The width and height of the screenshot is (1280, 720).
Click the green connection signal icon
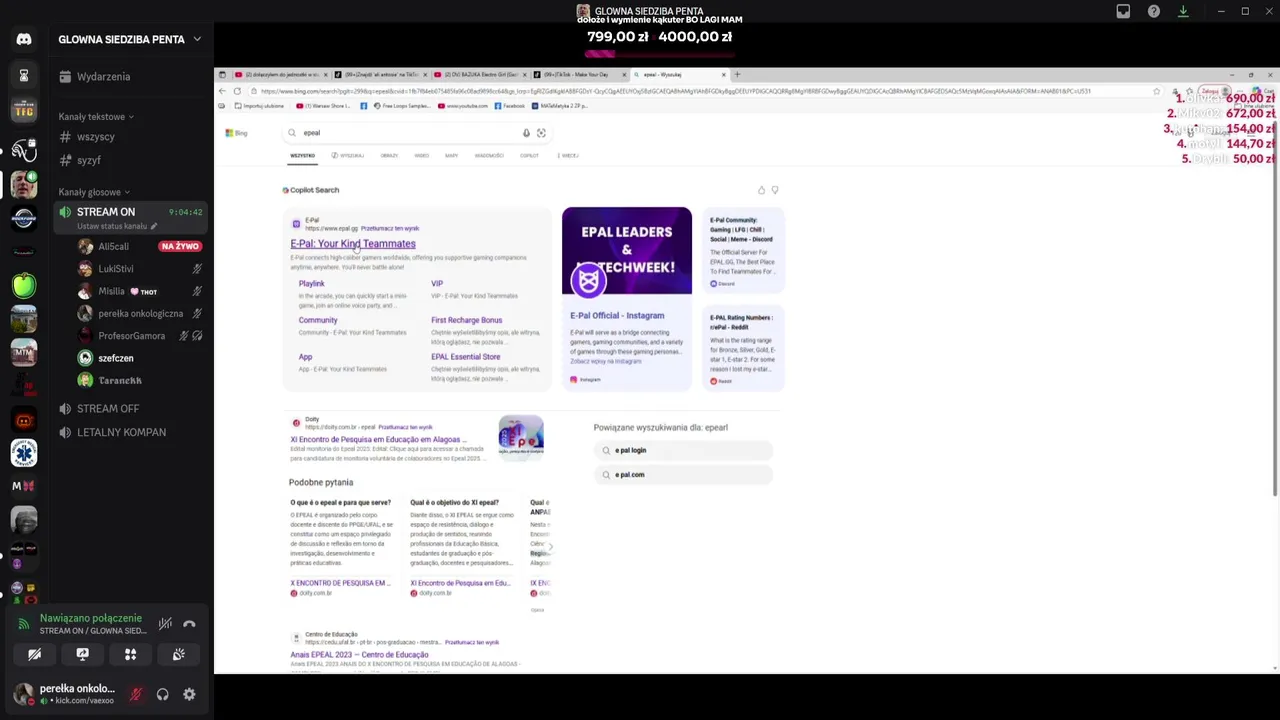pos(24,624)
